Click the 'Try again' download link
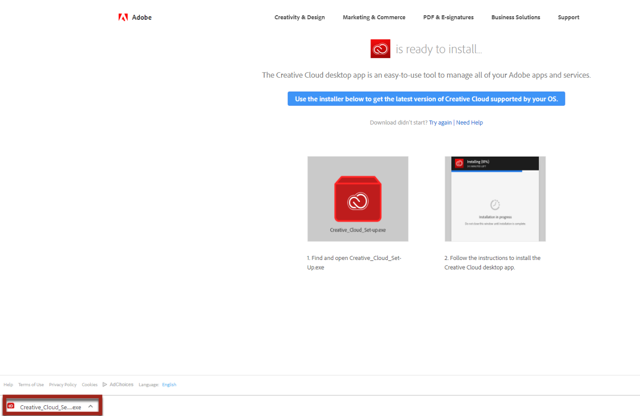 pos(440,123)
